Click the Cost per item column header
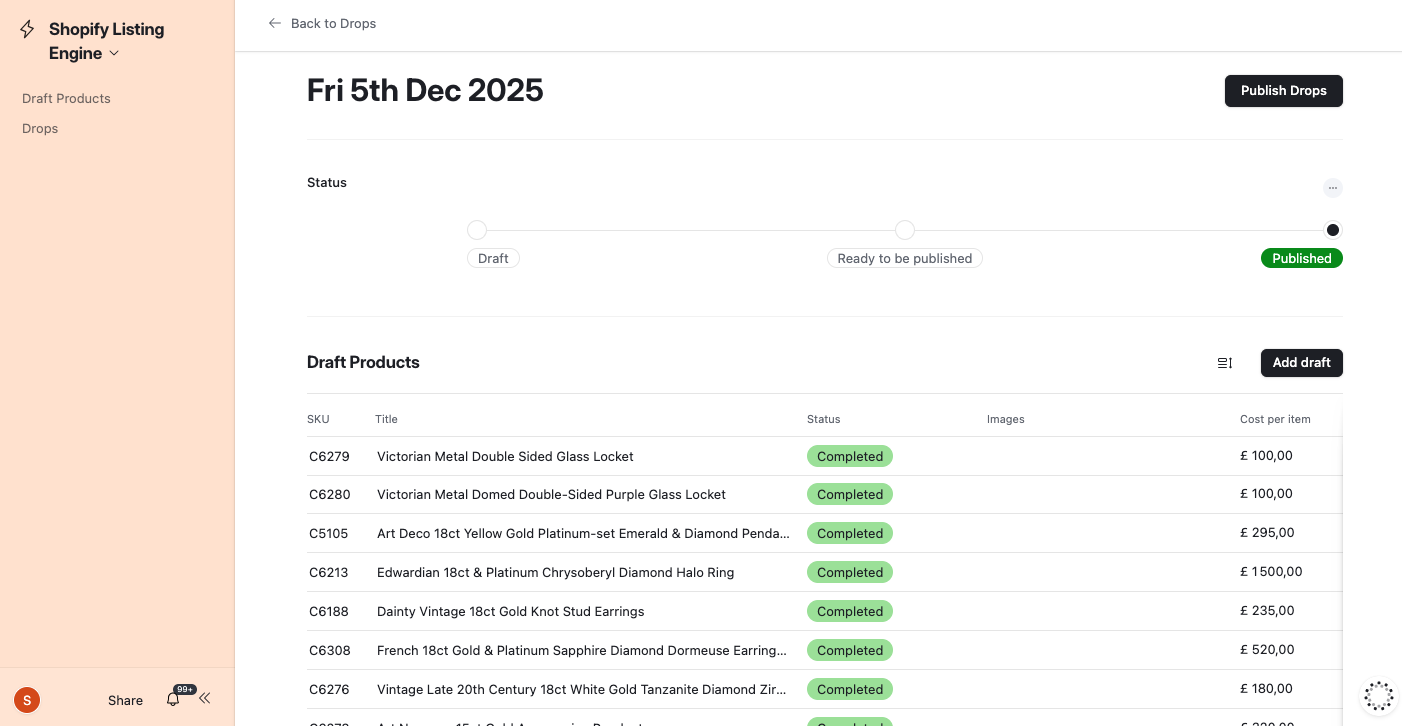Viewport: 1402px width, 726px height. 1275,419
